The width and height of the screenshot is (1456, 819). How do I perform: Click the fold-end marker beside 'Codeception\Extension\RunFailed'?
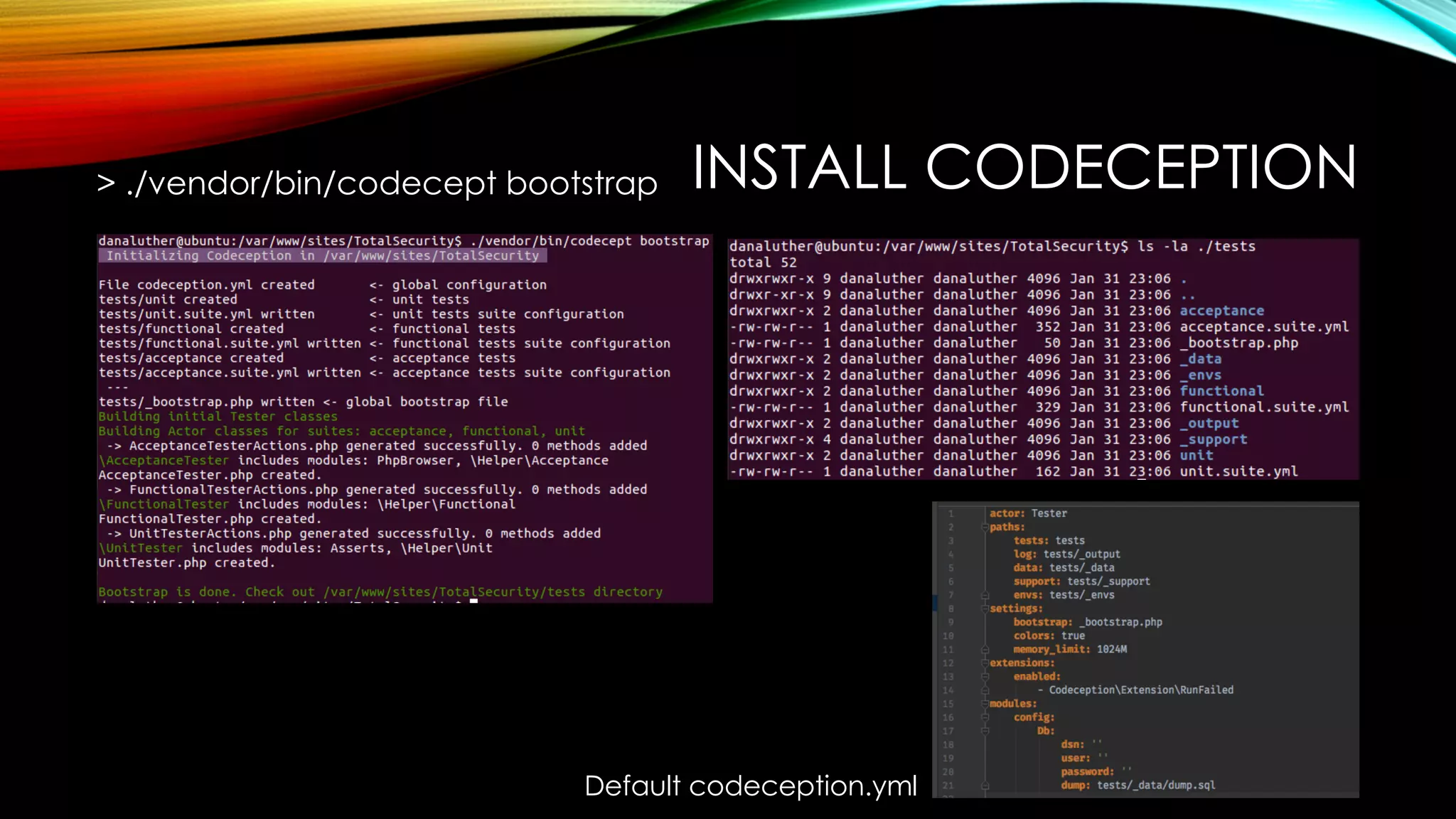(x=985, y=690)
